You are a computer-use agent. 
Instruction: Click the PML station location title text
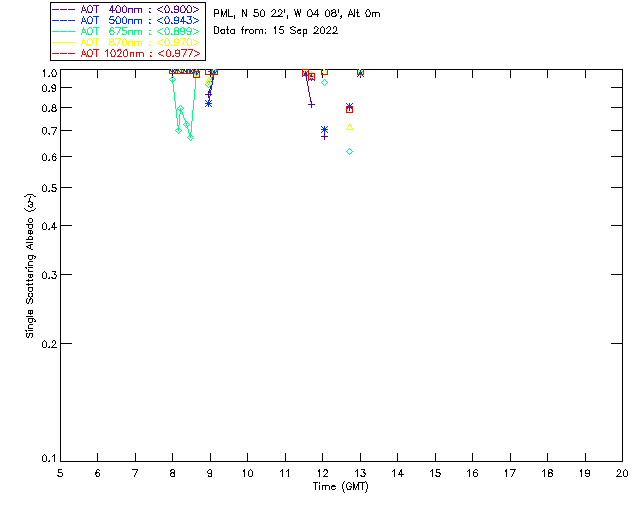click(297, 13)
